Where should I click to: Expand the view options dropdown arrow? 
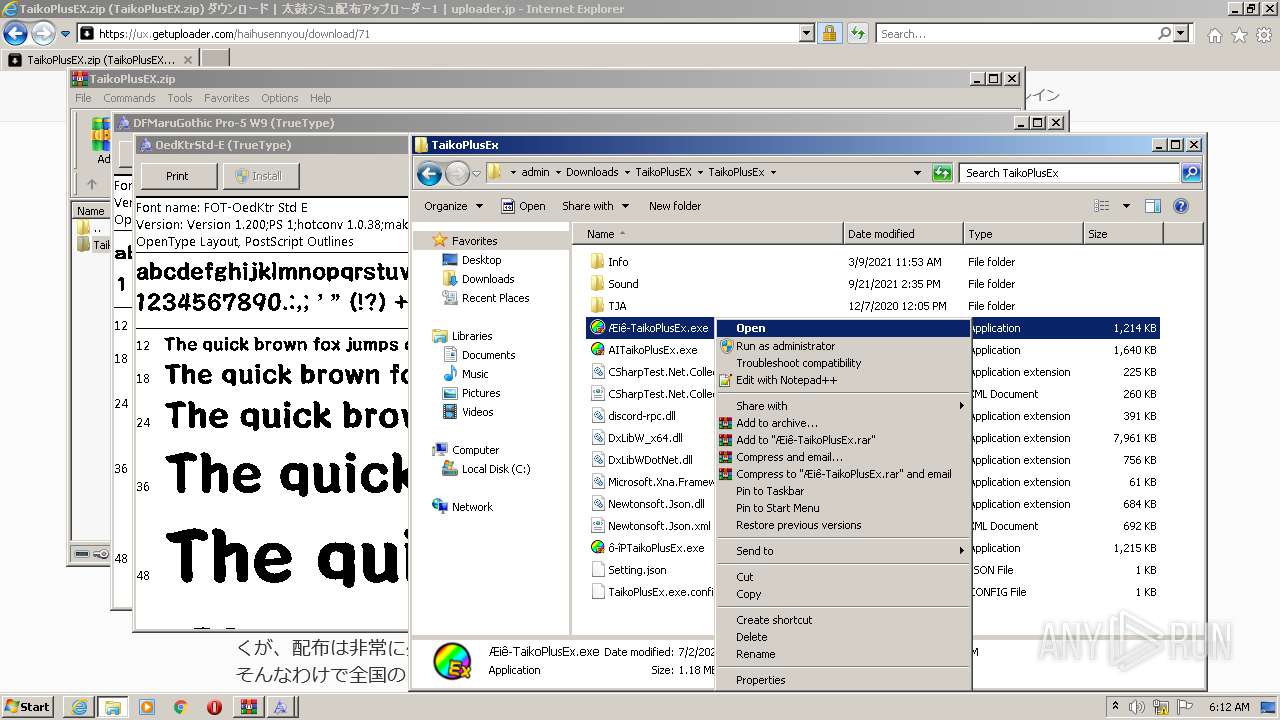click(x=1126, y=206)
